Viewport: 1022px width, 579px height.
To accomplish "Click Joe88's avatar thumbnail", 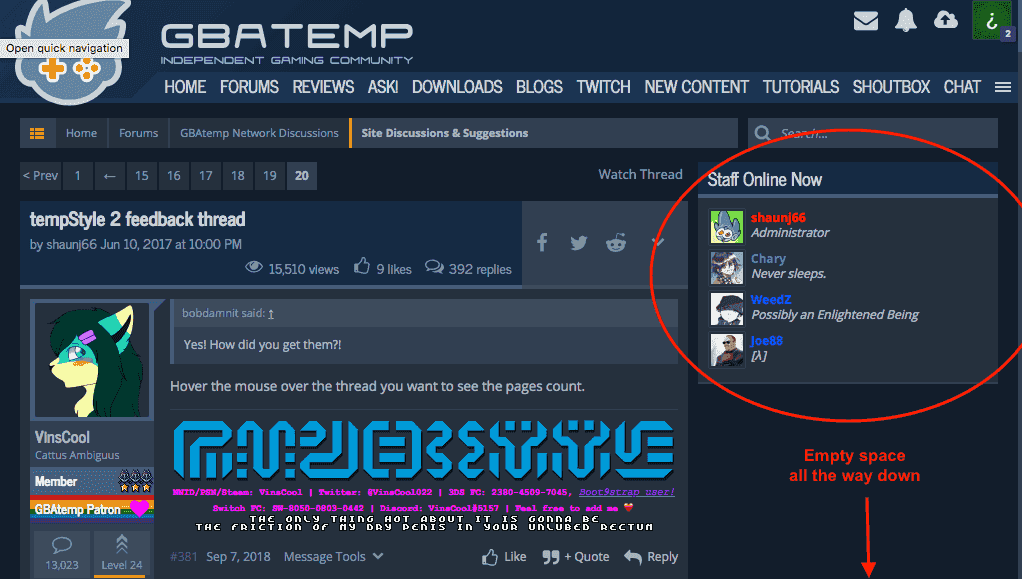I will click(x=727, y=349).
